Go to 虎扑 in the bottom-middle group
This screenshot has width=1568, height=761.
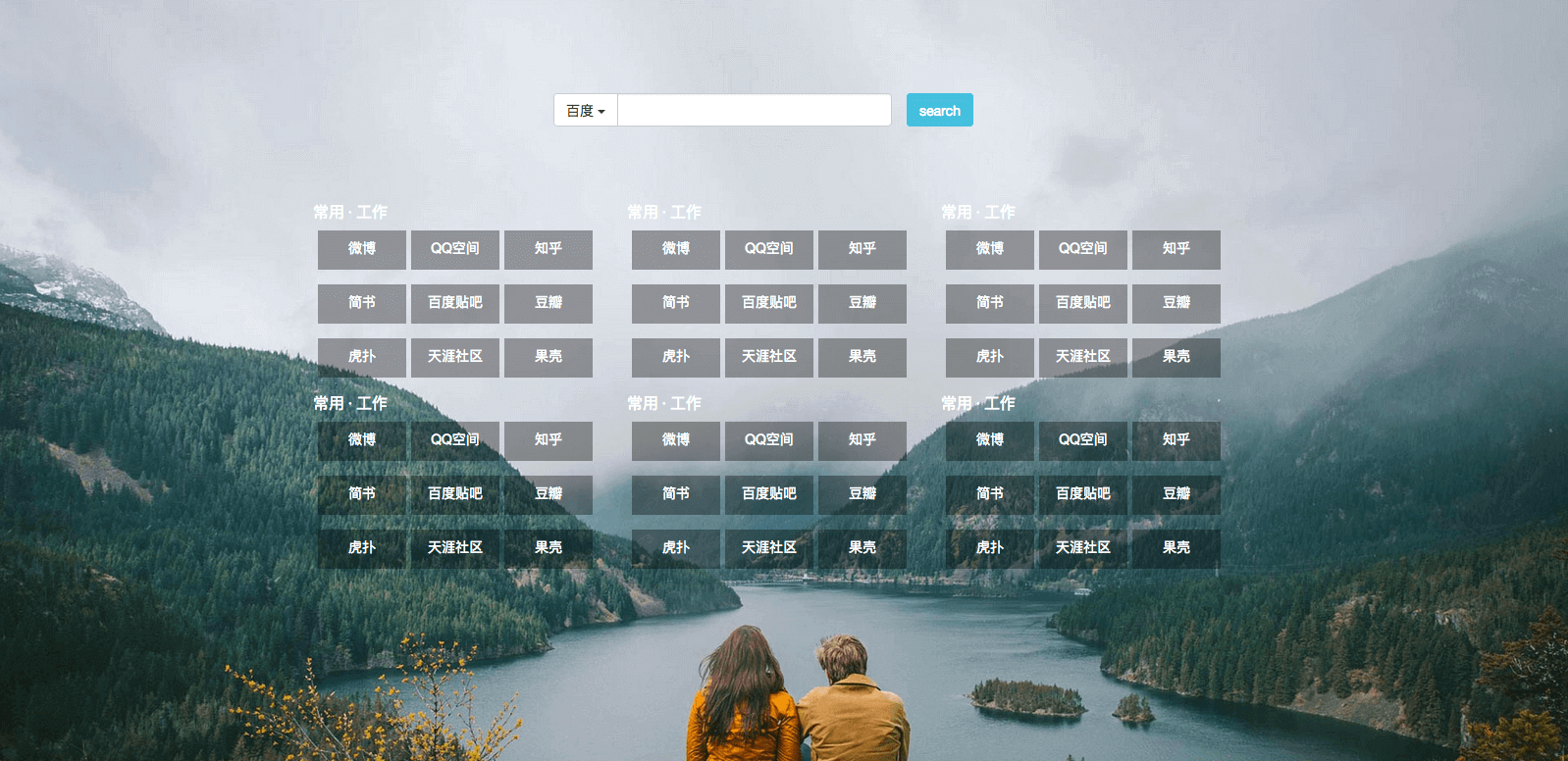click(676, 549)
